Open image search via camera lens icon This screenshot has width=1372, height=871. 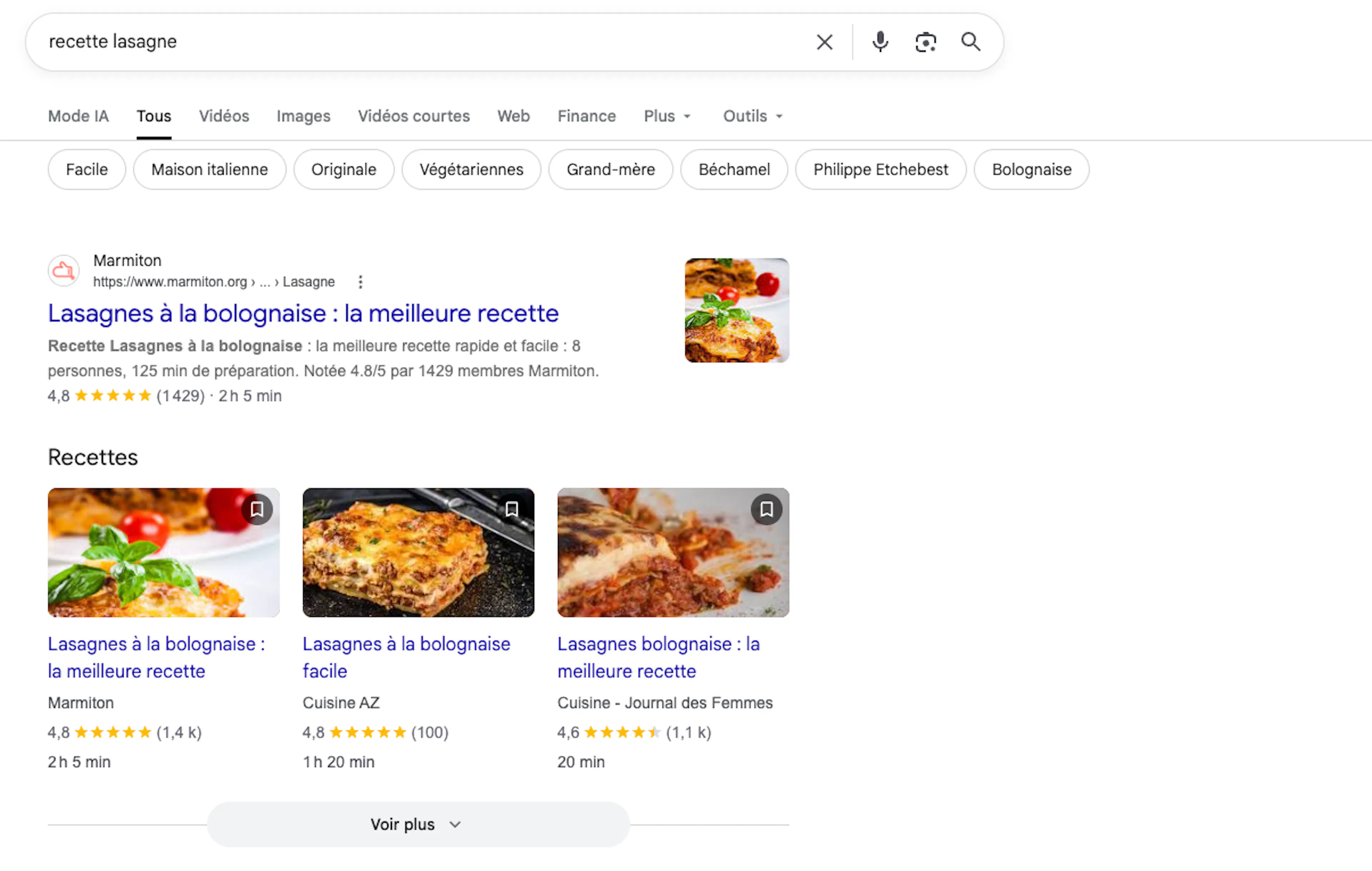pyautogui.click(x=925, y=42)
